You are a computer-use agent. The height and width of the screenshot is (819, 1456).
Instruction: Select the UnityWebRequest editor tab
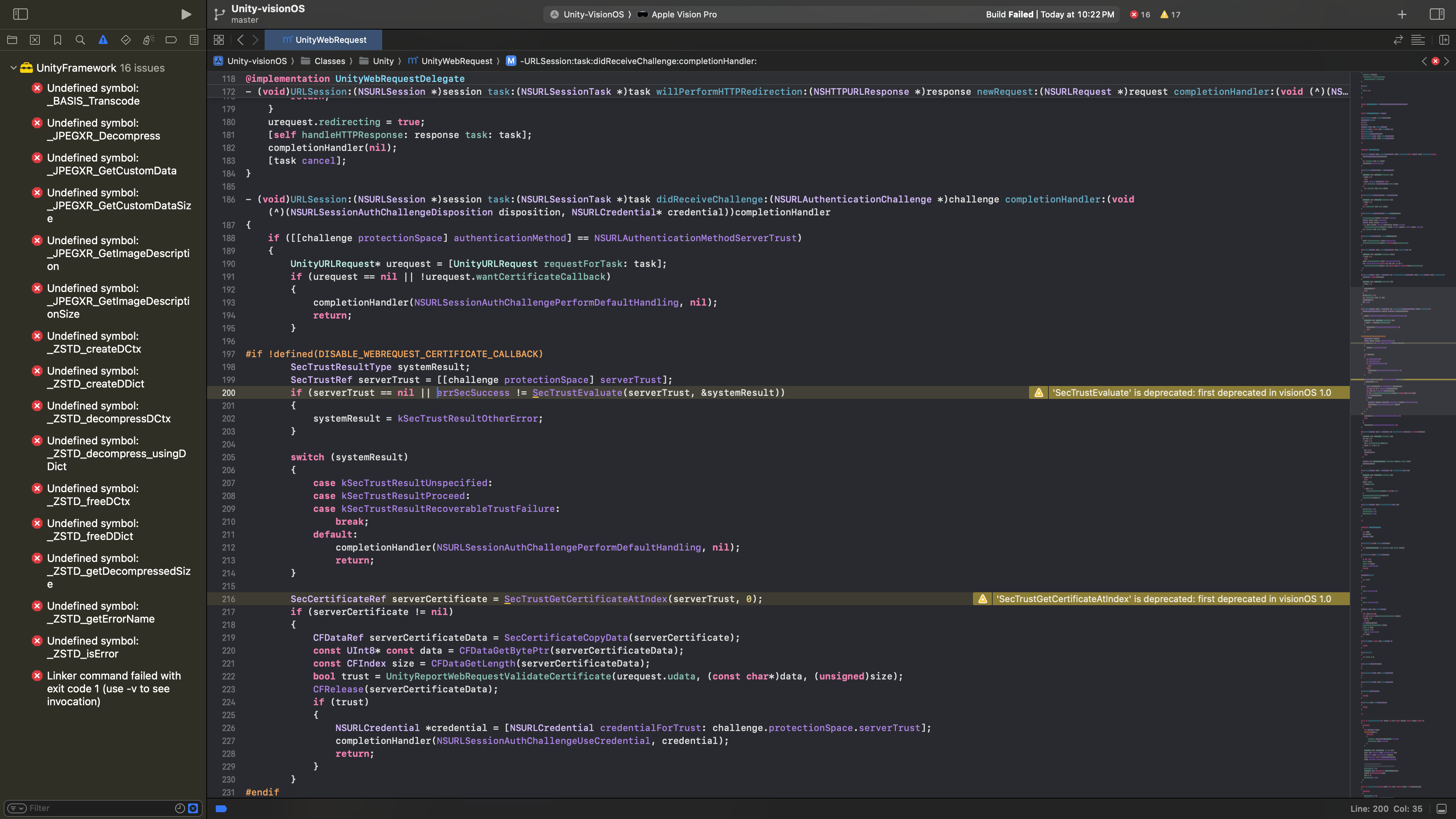(x=324, y=40)
